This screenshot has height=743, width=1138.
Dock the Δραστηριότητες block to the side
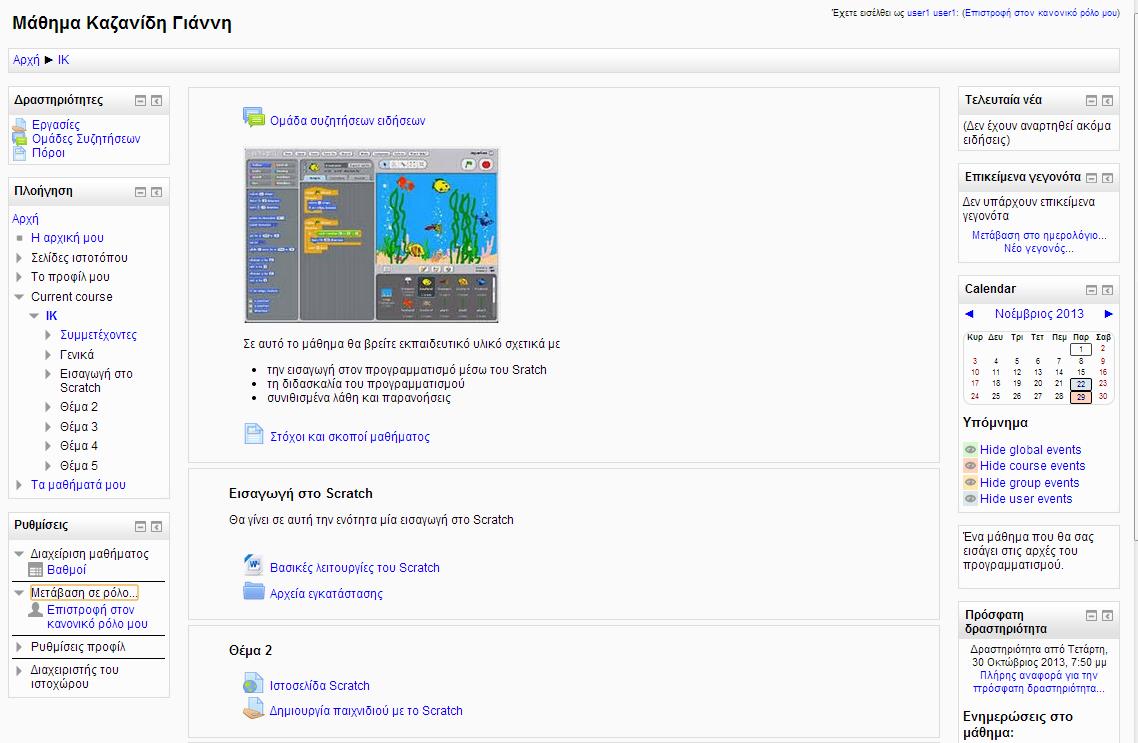coord(156,101)
